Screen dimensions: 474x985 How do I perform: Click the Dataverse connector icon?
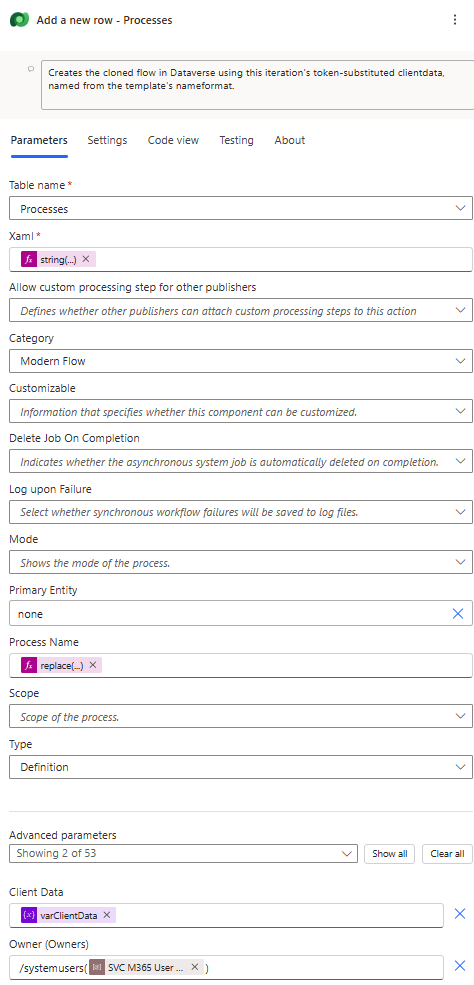(x=19, y=20)
